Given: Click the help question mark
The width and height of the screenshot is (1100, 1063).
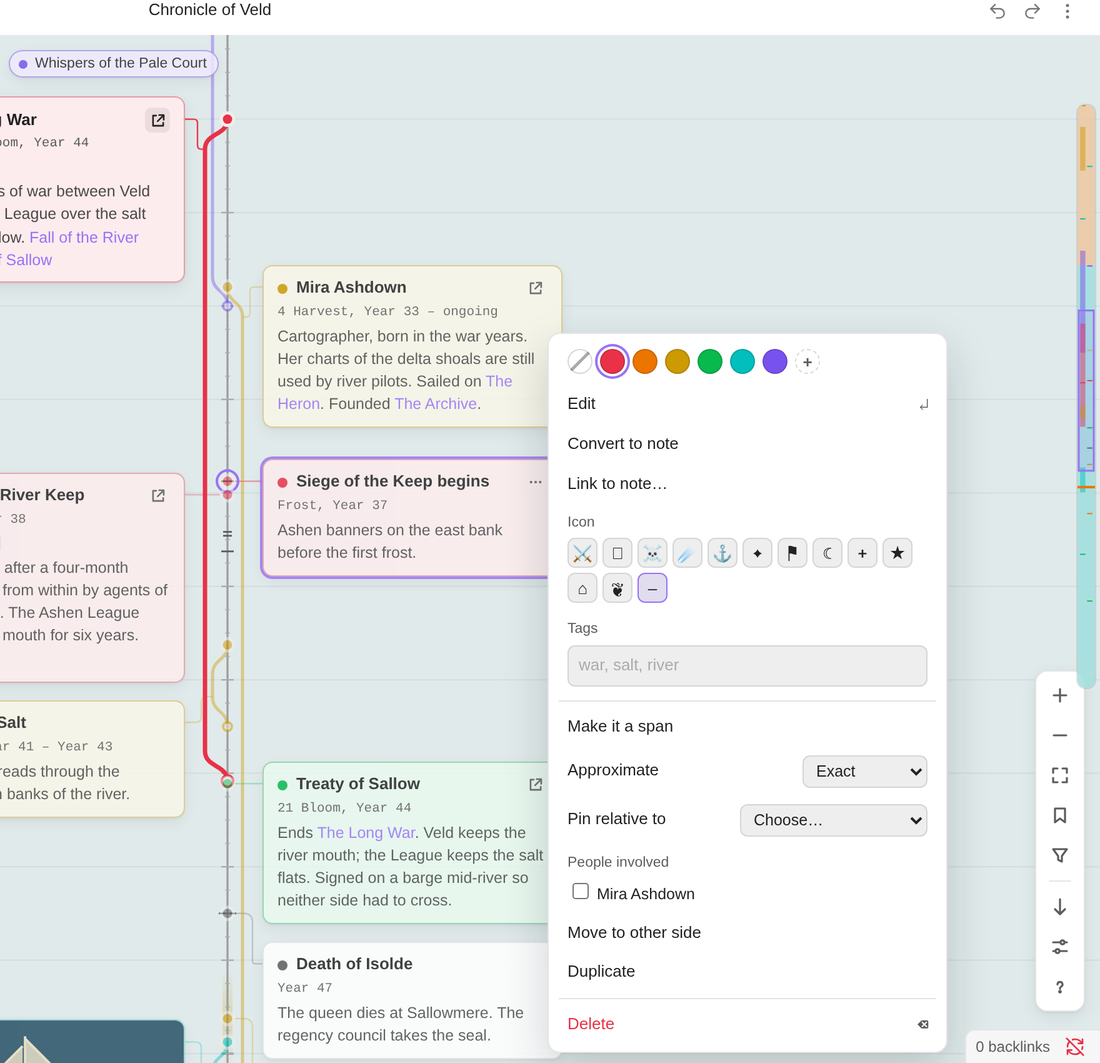Looking at the screenshot, I should coord(1060,987).
